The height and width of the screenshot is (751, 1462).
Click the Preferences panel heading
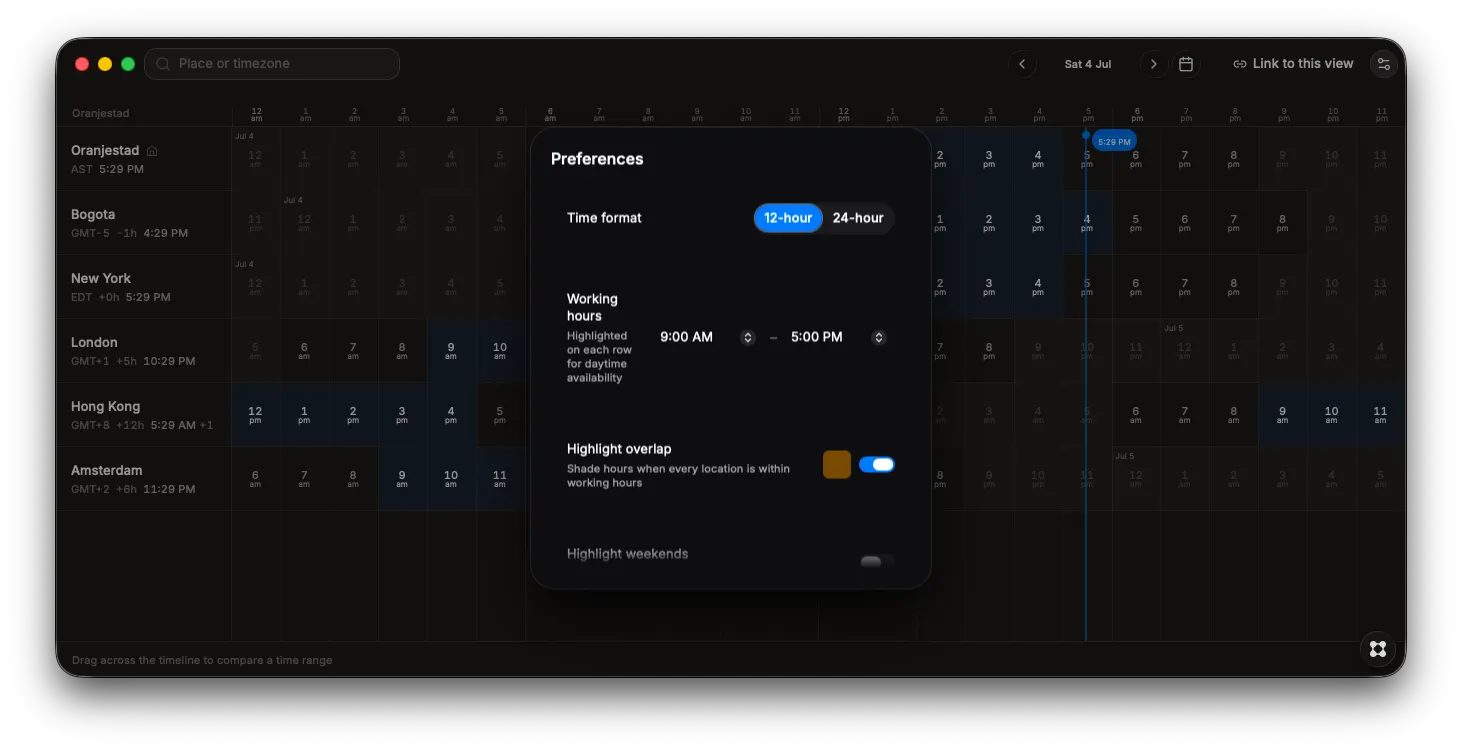coord(597,159)
